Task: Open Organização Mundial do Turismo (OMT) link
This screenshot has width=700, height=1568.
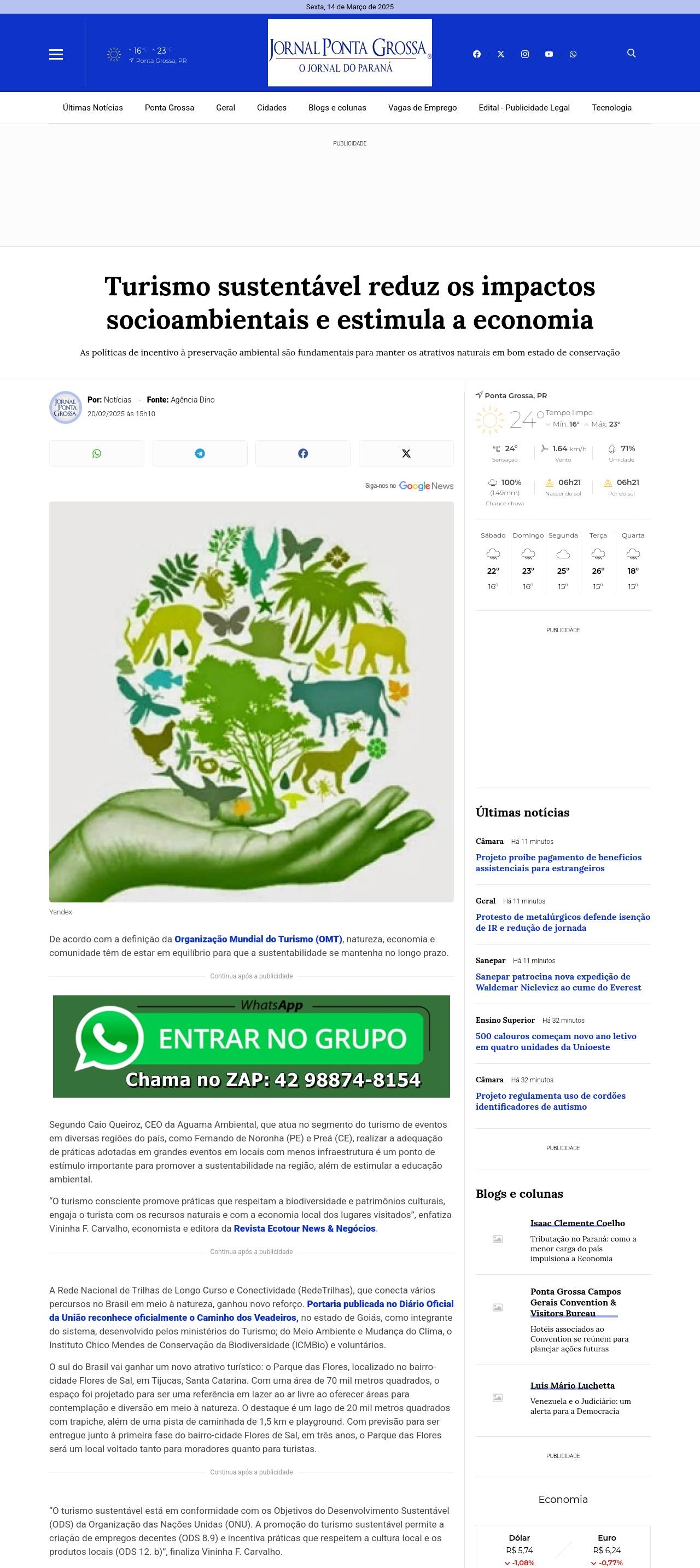Action: (258, 939)
